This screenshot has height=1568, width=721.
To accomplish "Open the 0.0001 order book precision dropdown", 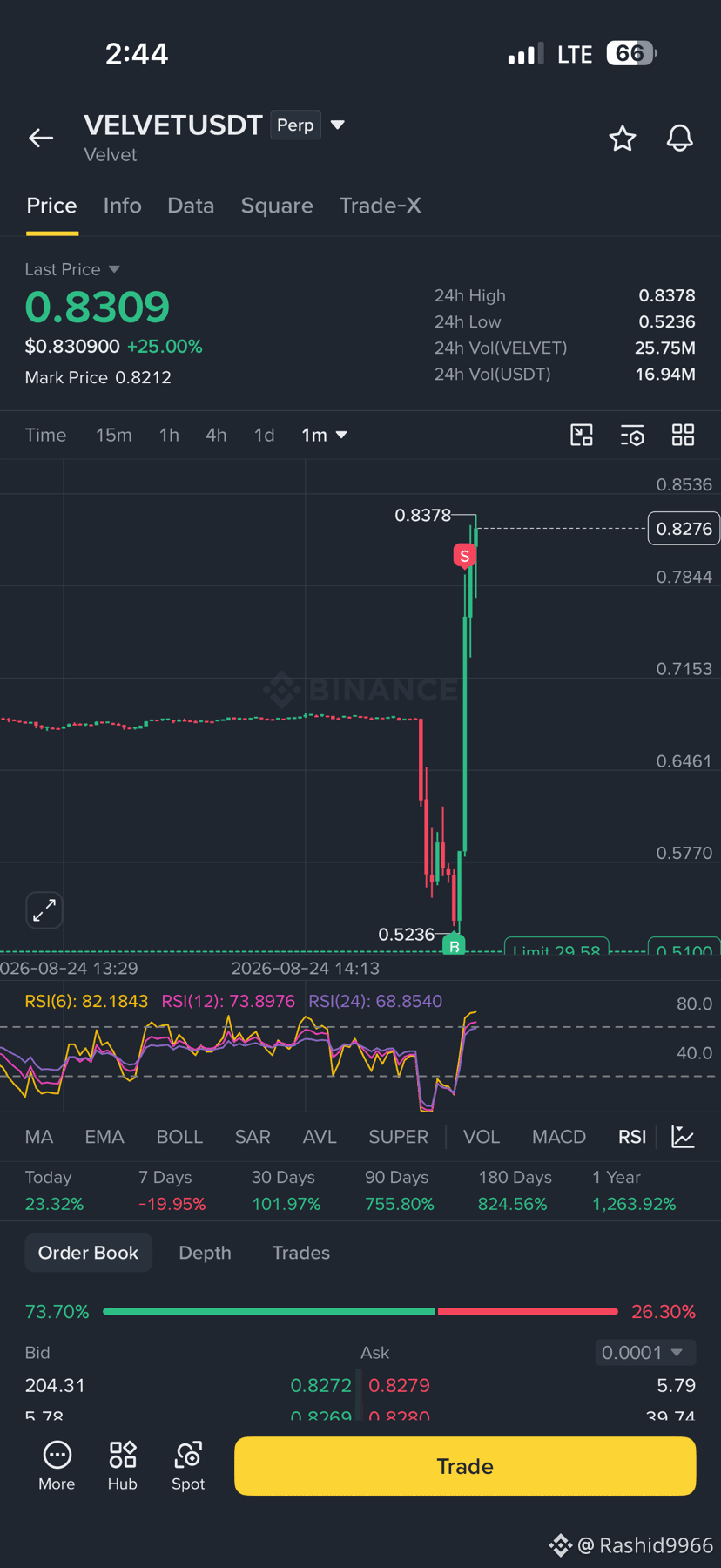I will click(645, 1352).
